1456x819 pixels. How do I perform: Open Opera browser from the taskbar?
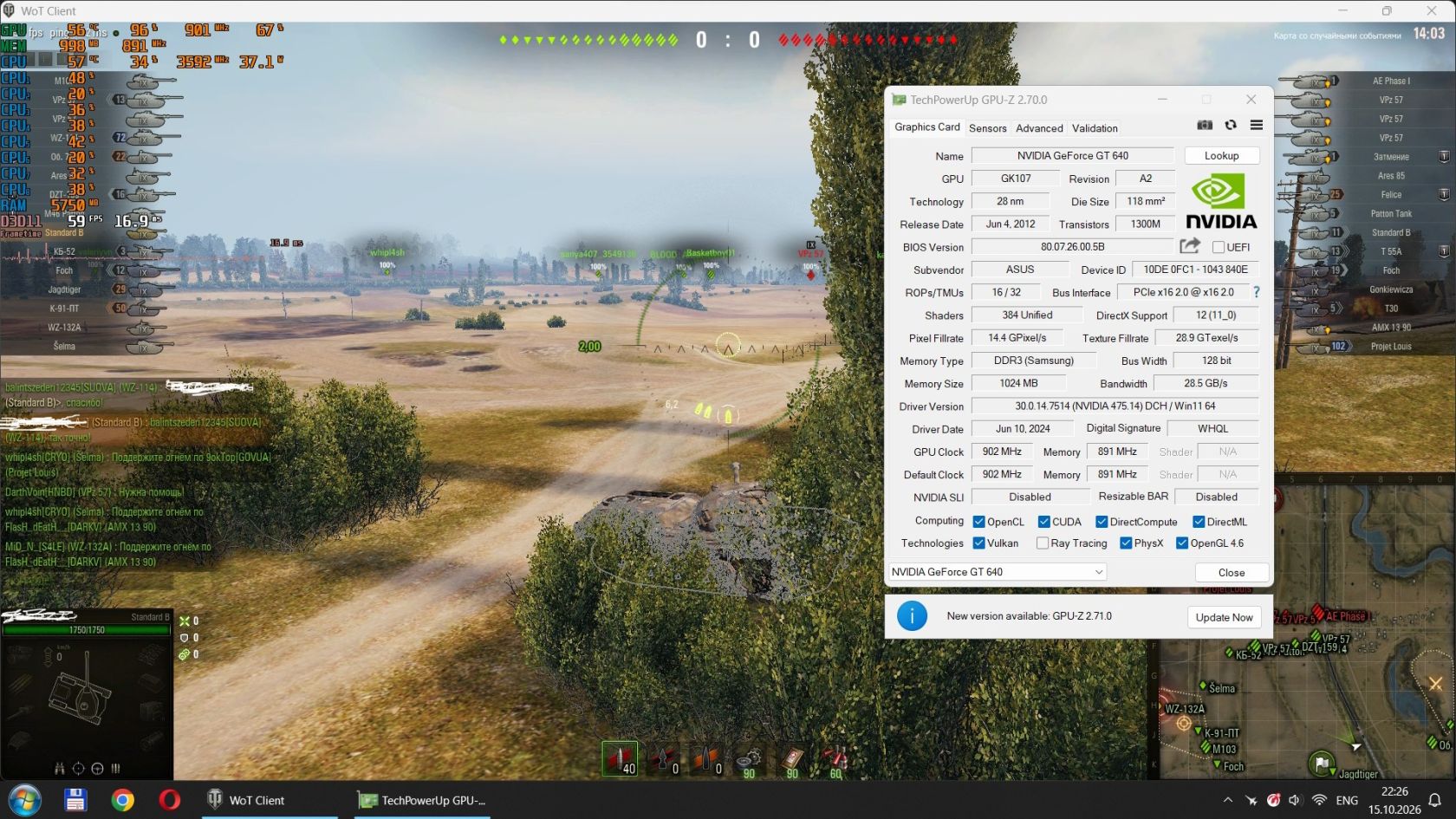tap(170, 800)
